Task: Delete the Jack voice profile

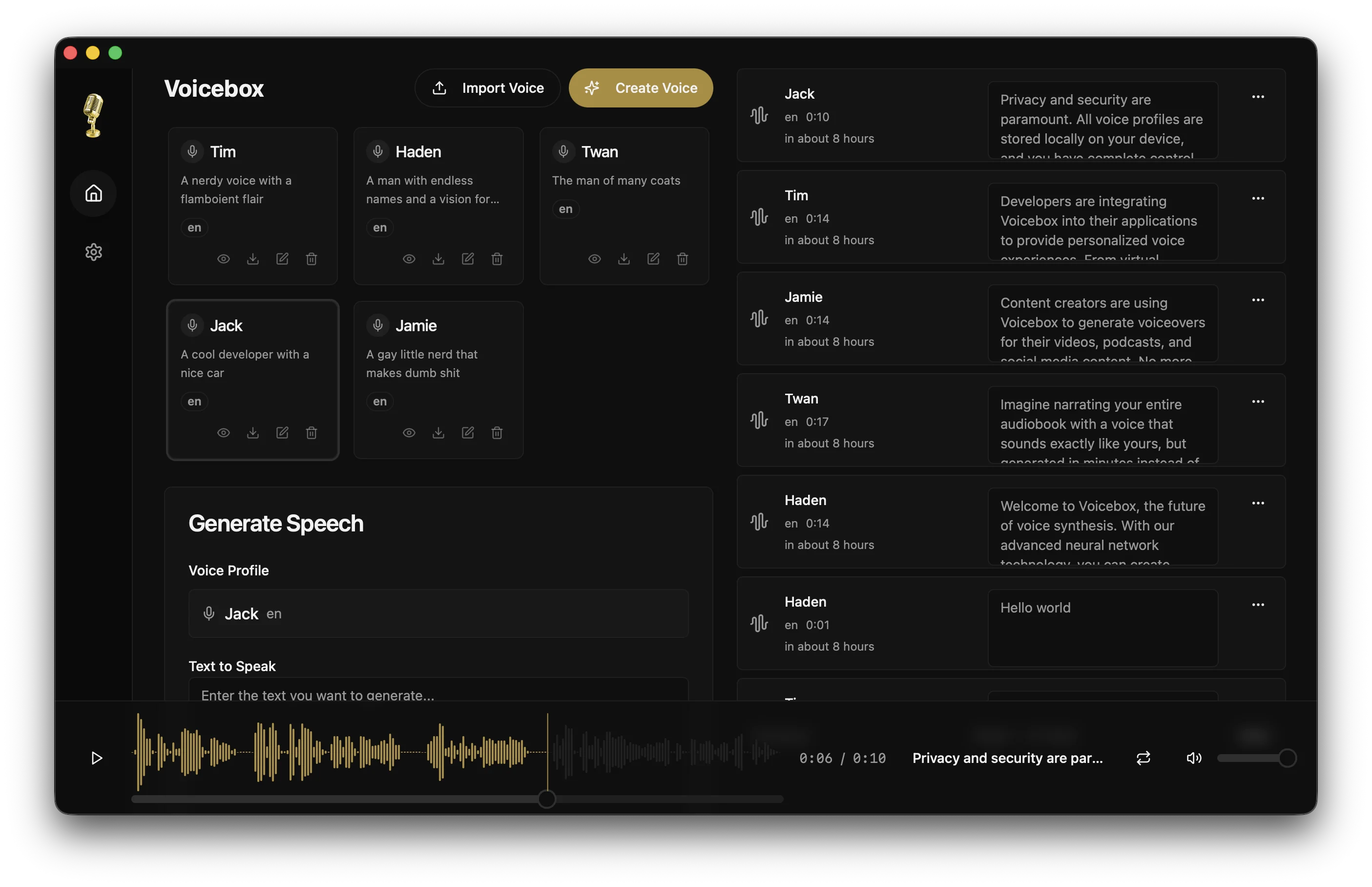Action: coord(312,433)
